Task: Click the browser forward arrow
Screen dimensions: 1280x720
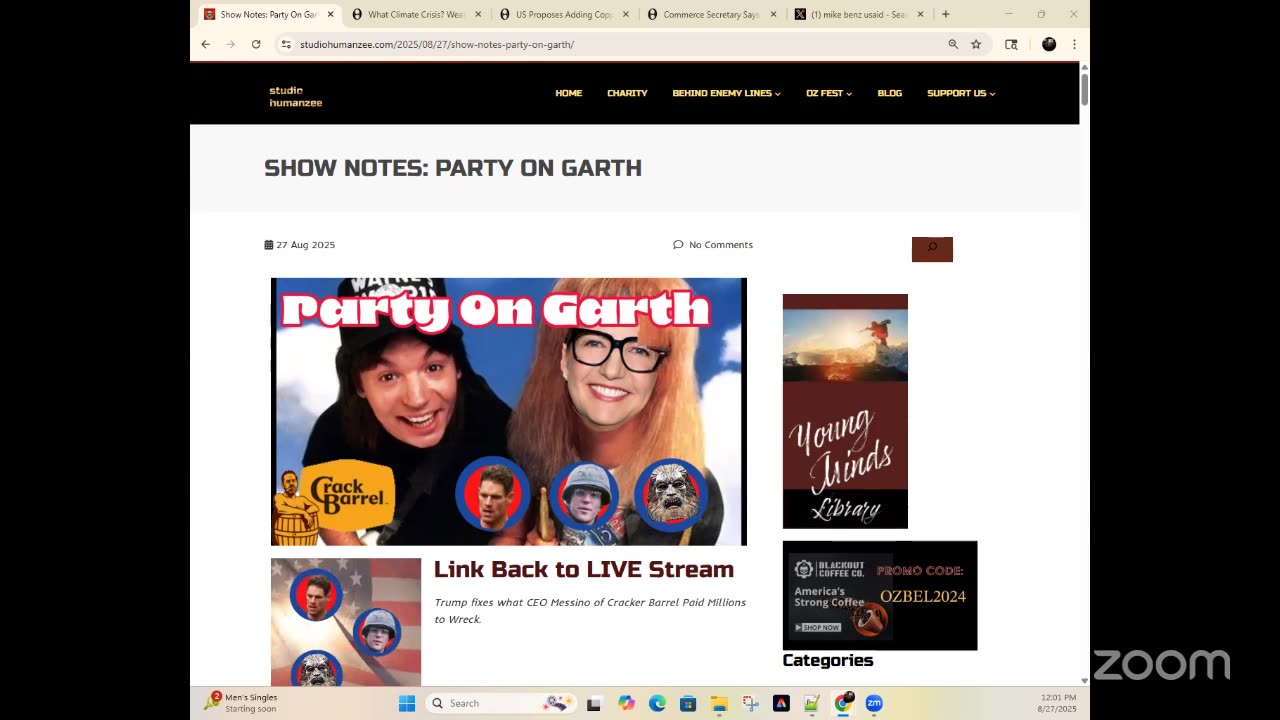Action: click(231, 44)
